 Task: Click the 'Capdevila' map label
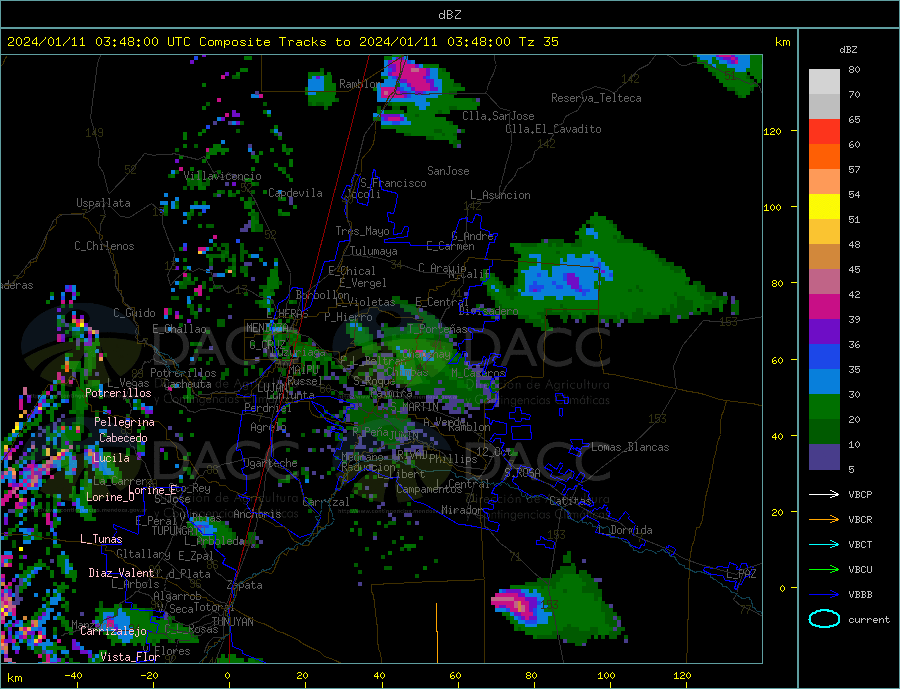pyautogui.click(x=295, y=193)
